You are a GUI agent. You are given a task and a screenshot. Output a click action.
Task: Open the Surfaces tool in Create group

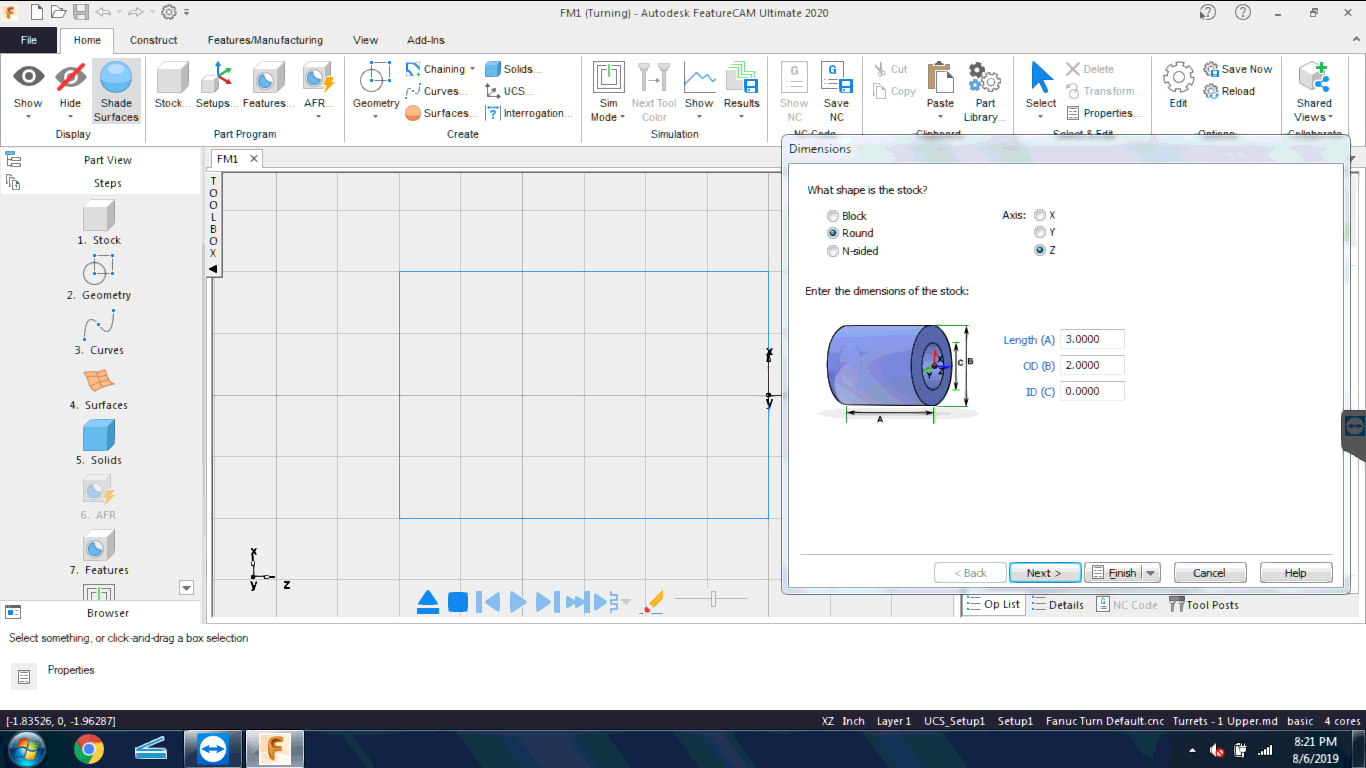coord(441,113)
